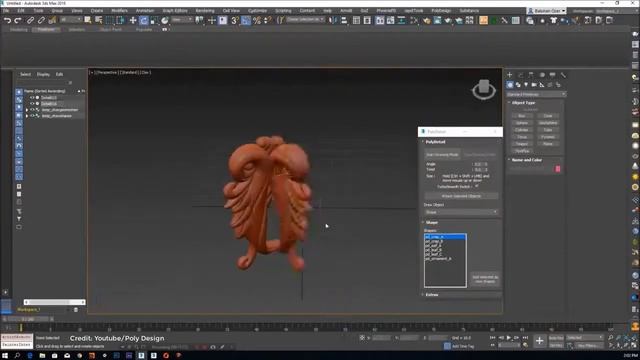Expand the Extras rollout in PolyDetail
640x360 pixels.
[432, 295]
